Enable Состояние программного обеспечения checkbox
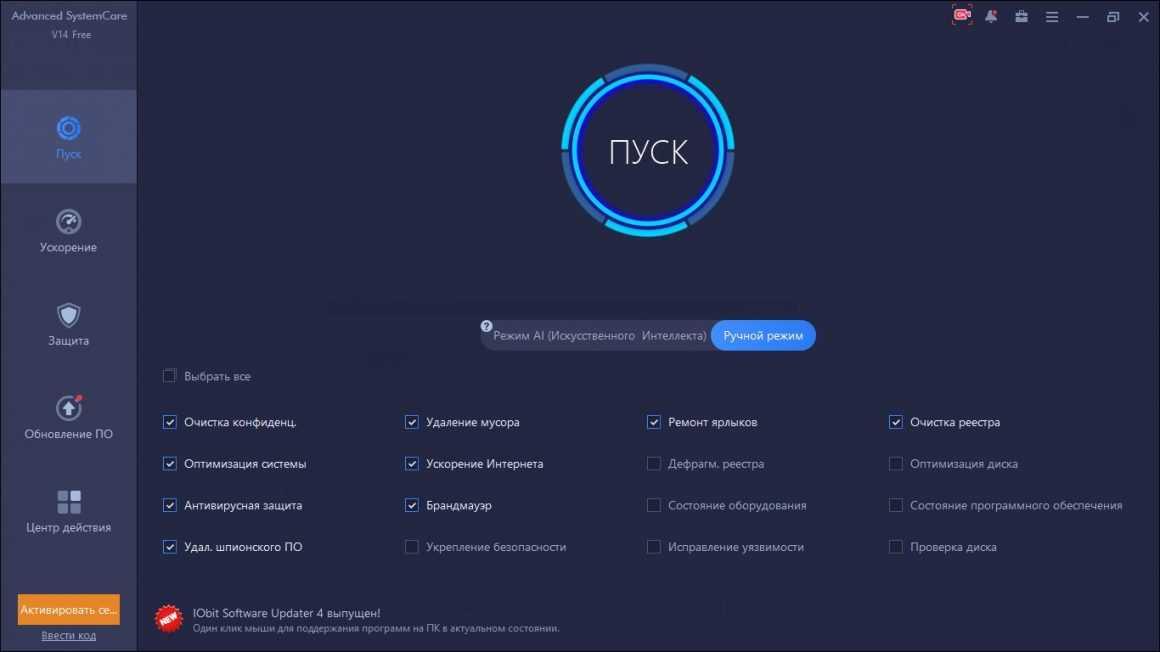This screenshot has height=652, width=1160. pyautogui.click(x=895, y=505)
